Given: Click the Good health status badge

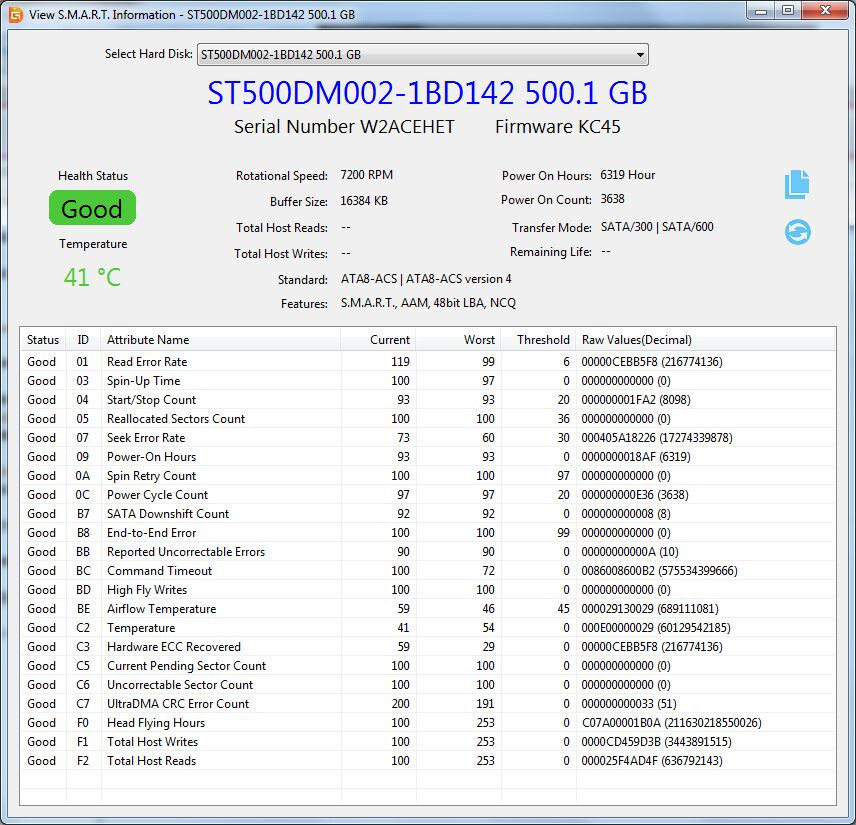Looking at the screenshot, I should [x=92, y=207].
